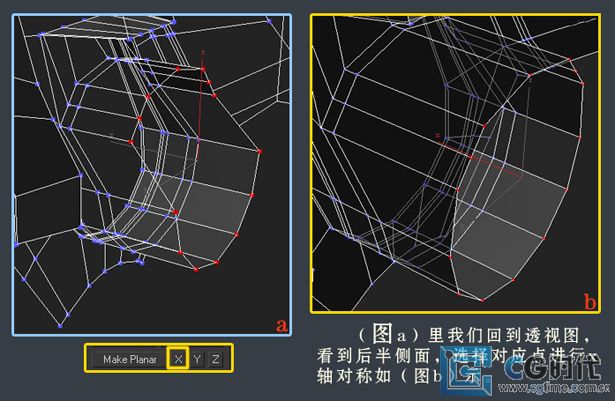The image size is (615, 401).
Task: Click the red axis gizmo line in viewport b
Action: click(x=490, y=163)
